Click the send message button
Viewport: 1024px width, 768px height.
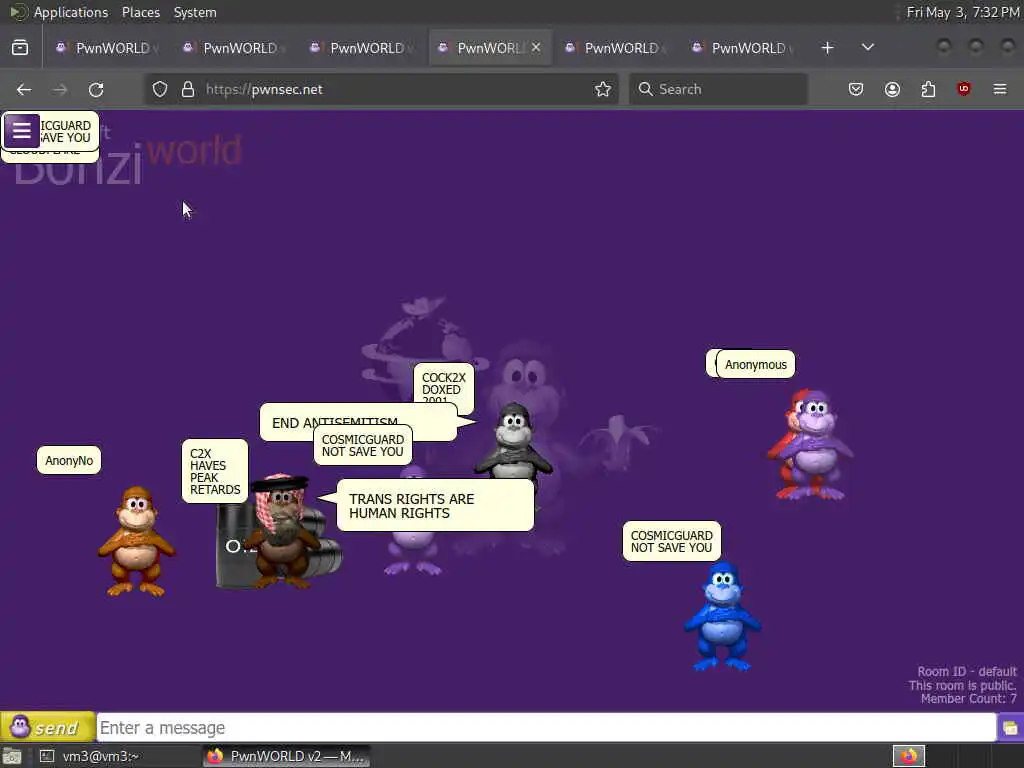pyautogui.click(x=48, y=727)
